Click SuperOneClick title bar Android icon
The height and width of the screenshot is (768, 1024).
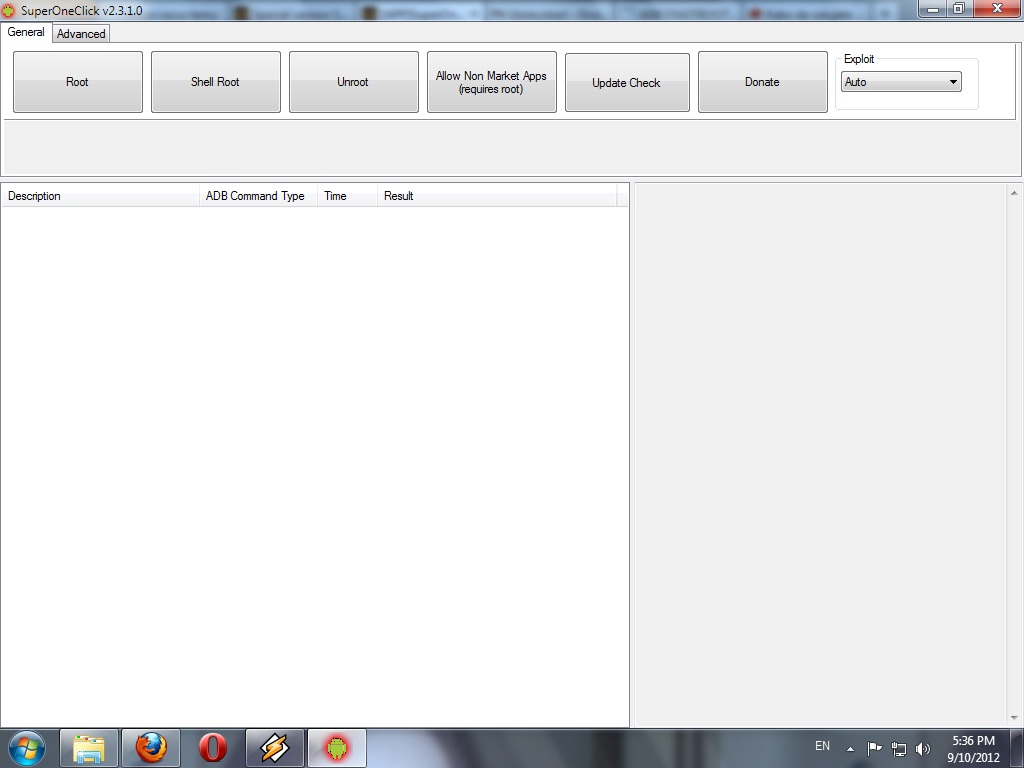point(8,10)
